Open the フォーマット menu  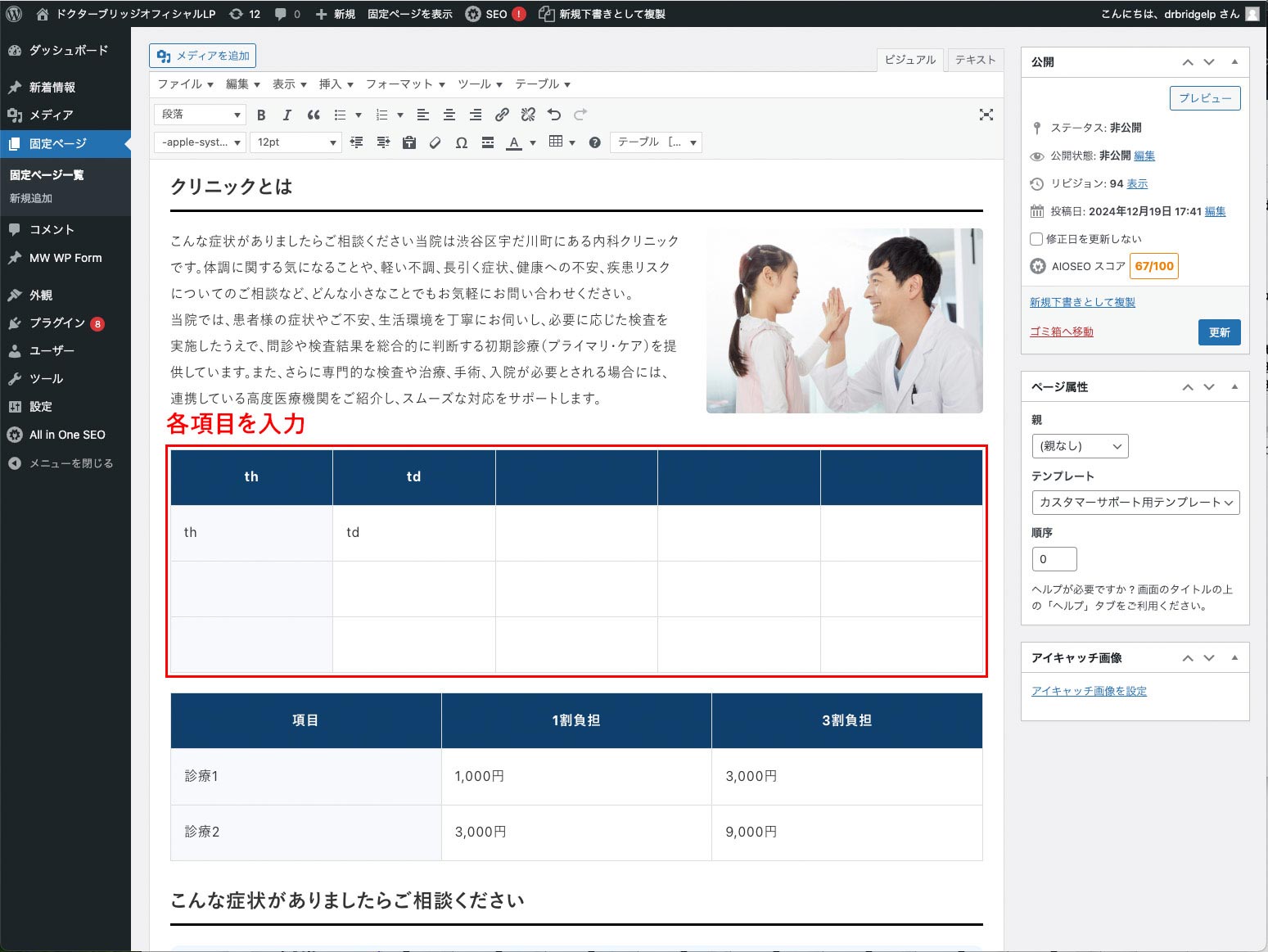pos(405,84)
